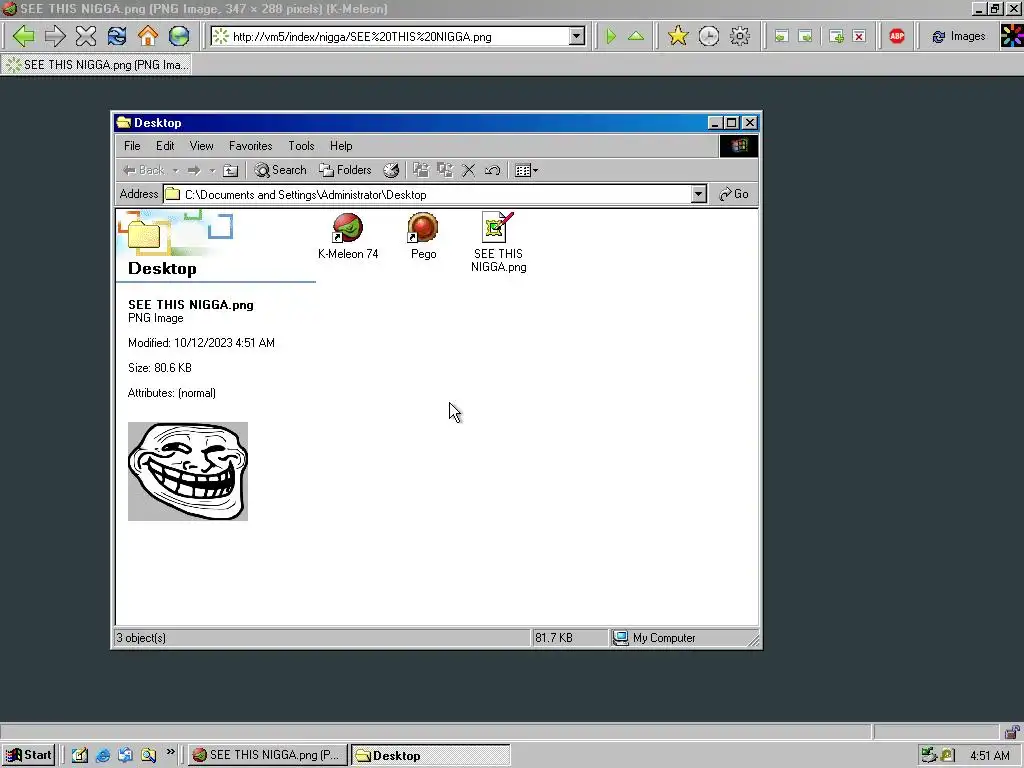Open the File menu in Desktop window
This screenshot has width=1024, height=768.
132,146
